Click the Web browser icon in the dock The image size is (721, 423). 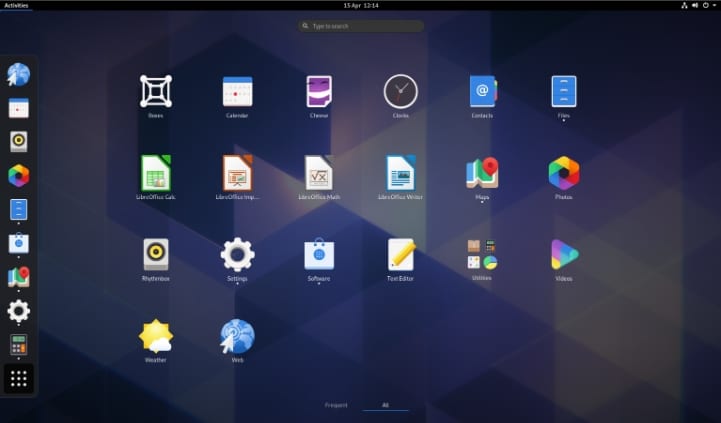point(18,74)
